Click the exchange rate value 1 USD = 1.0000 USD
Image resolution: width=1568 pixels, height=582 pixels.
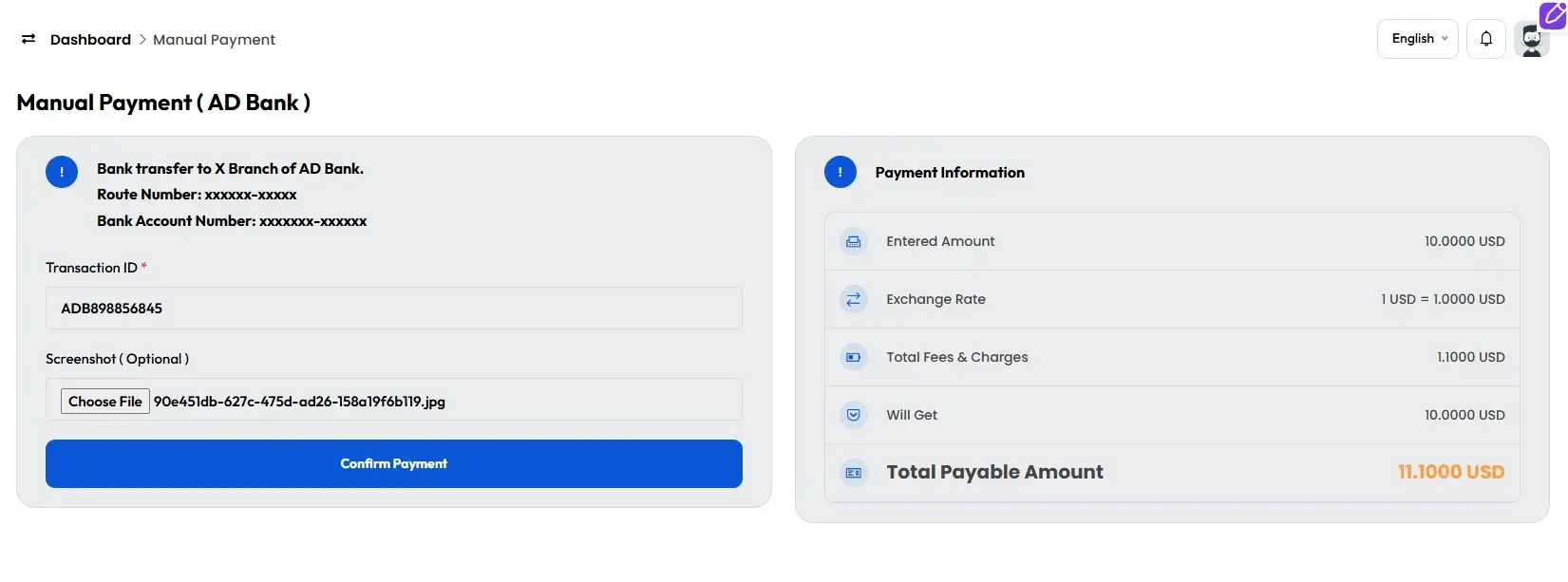pyautogui.click(x=1443, y=299)
